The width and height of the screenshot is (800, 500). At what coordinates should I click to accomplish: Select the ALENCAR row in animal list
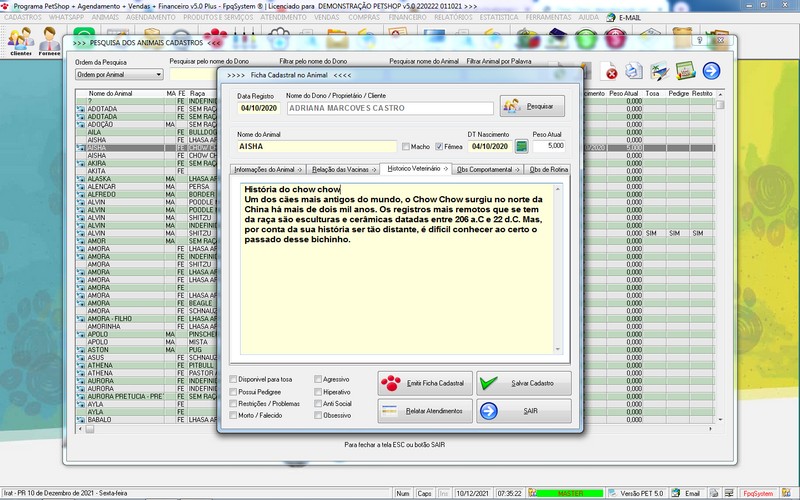(146, 187)
